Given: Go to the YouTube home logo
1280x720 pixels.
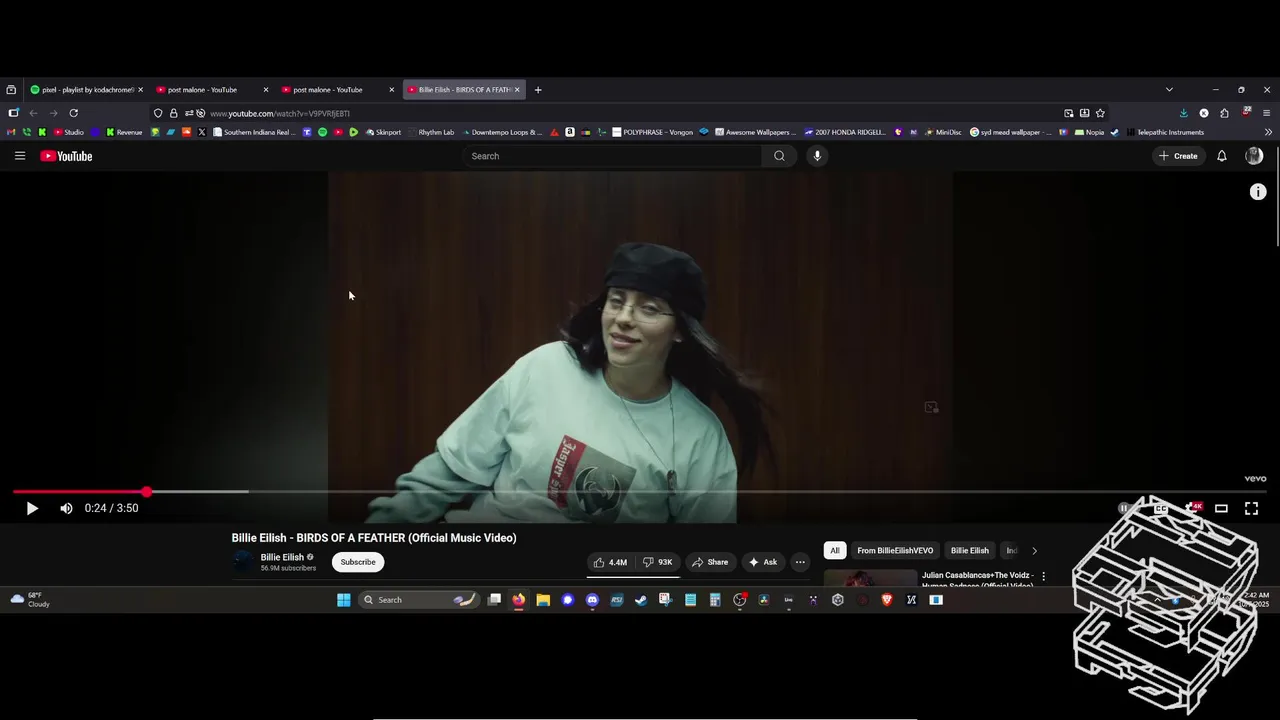Looking at the screenshot, I should pyautogui.click(x=66, y=156).
